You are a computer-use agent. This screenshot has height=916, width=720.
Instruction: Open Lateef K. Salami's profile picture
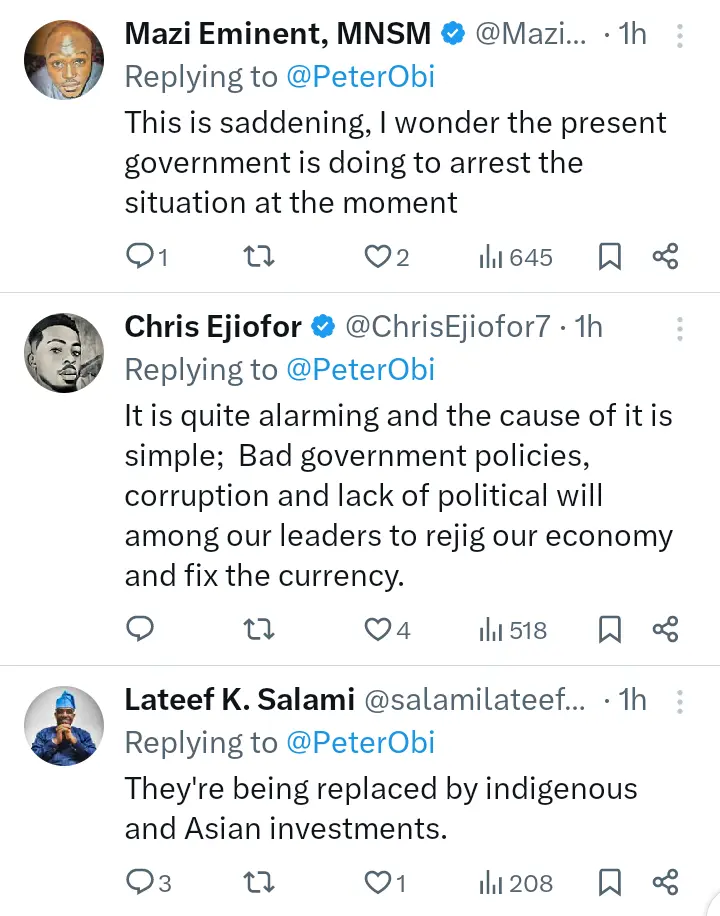coord(64,726)
